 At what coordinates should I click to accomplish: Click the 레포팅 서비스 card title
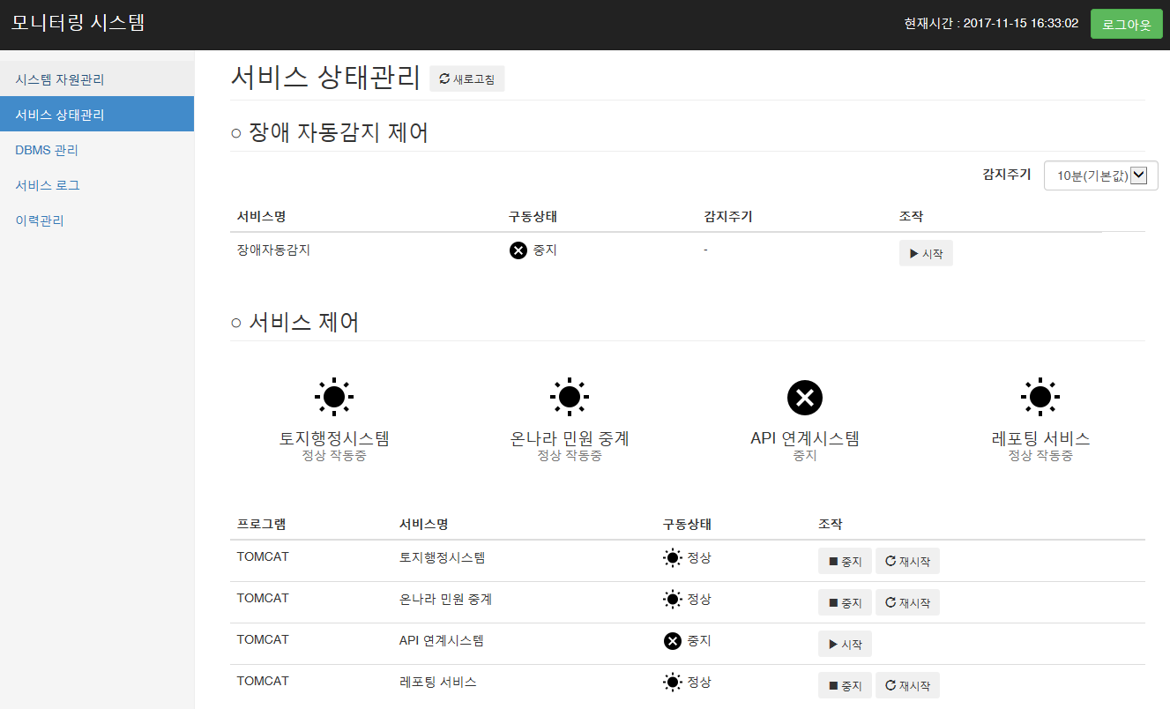click(1040, 438)
